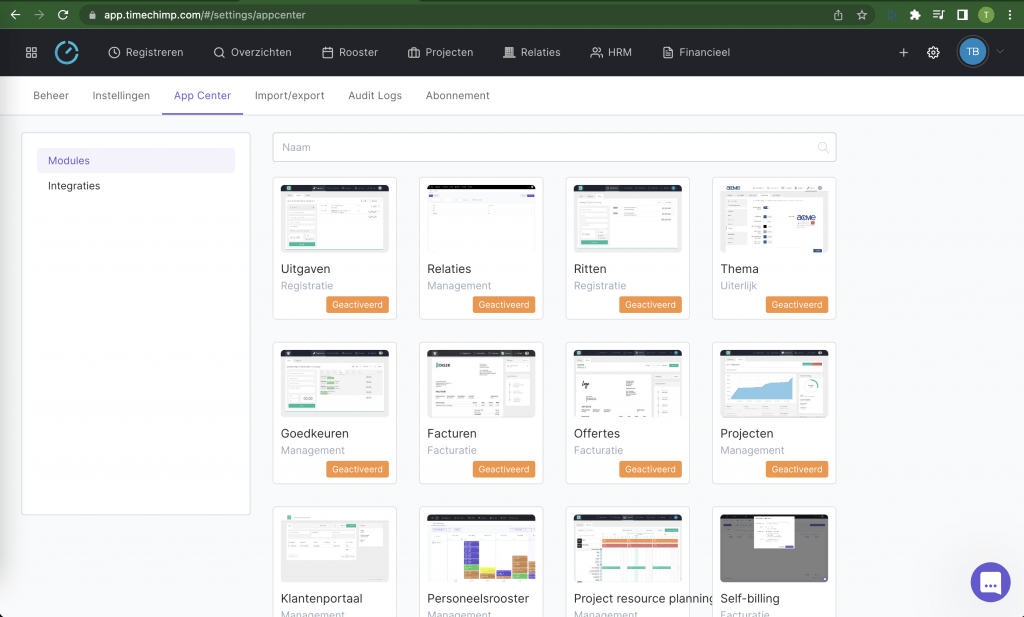
Task: Open the settings gear icon
Action: (x=933, y=52)
